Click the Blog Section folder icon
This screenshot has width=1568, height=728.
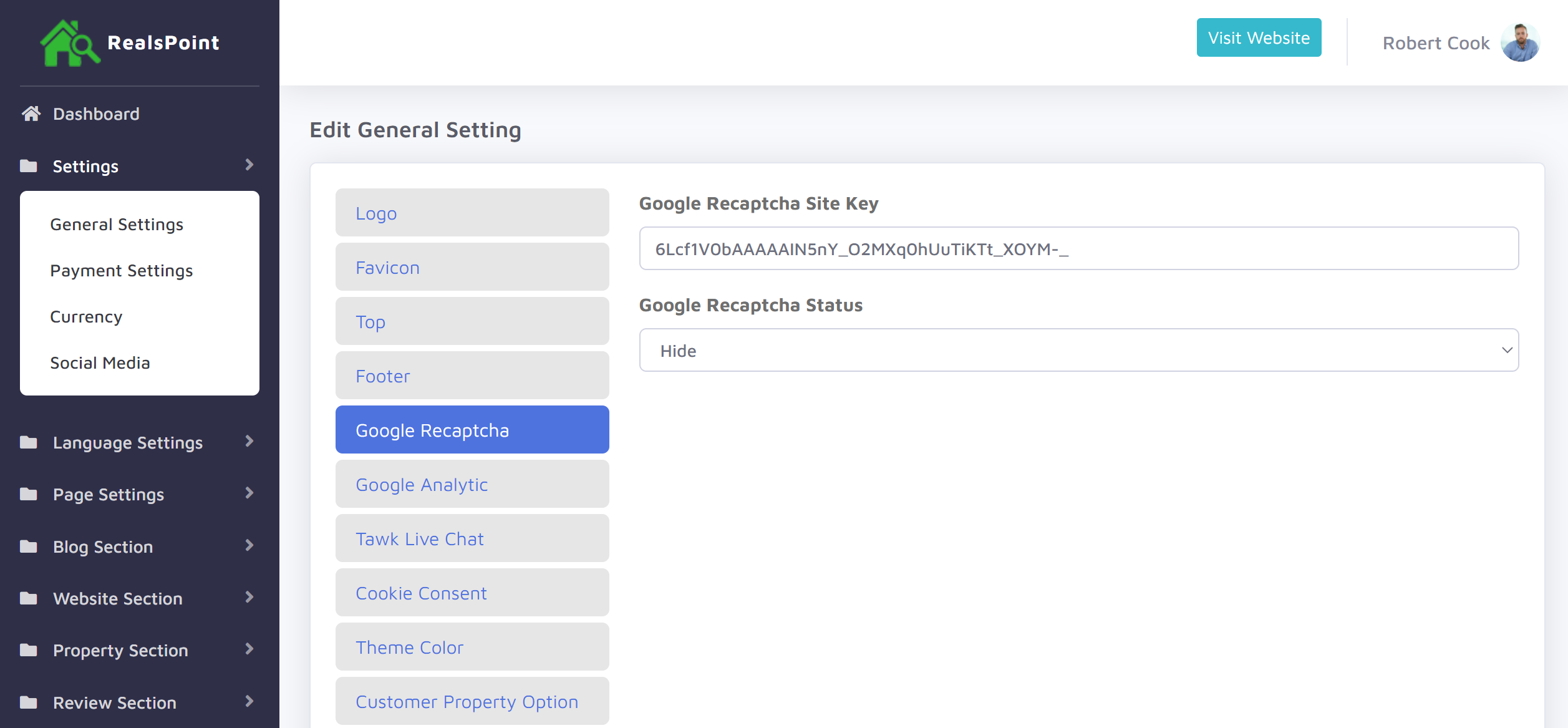click(29, 546)
